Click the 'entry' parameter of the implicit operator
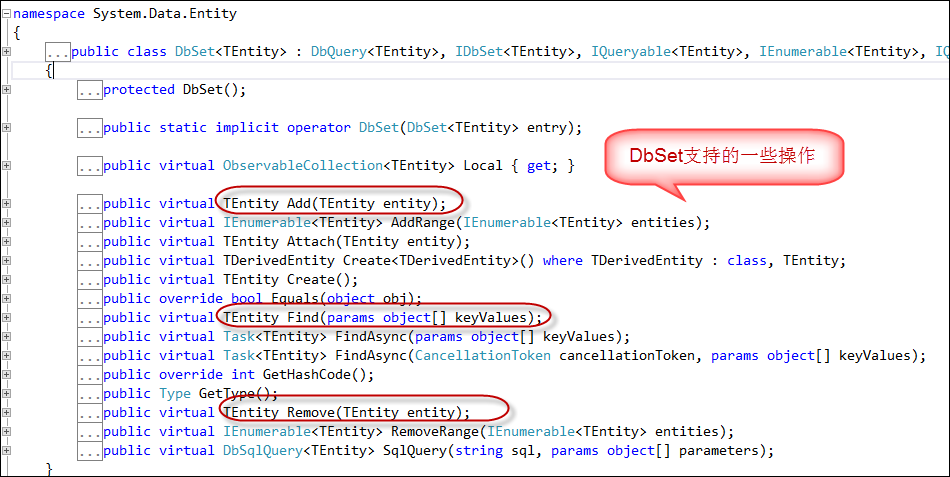Image resolution: width=950 pixels, height=477 pixels. (547, 127)
